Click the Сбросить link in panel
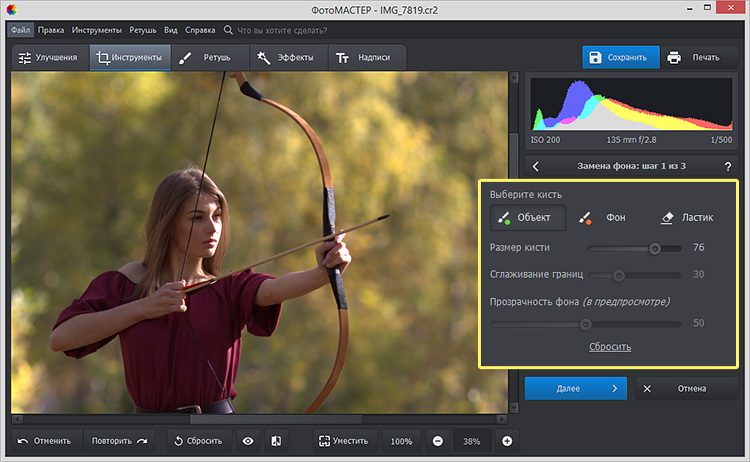This screenshot has height=462, width=750. 608,347
